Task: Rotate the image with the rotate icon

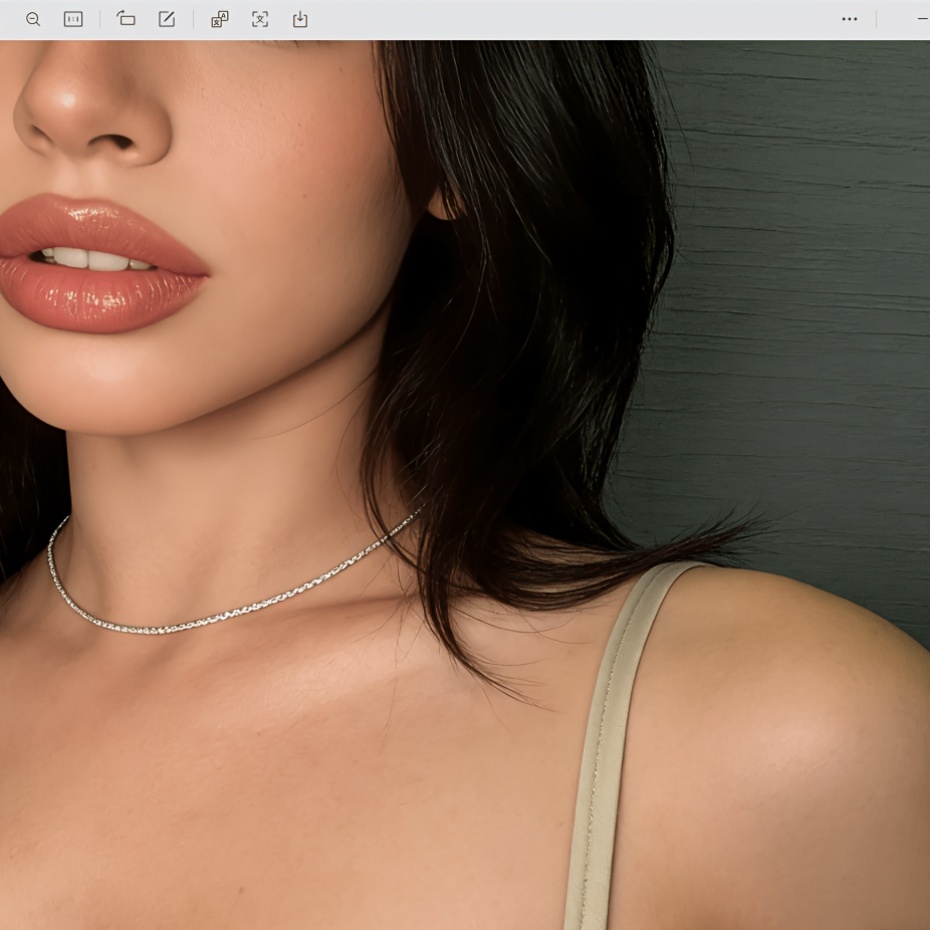Action: 126,19
